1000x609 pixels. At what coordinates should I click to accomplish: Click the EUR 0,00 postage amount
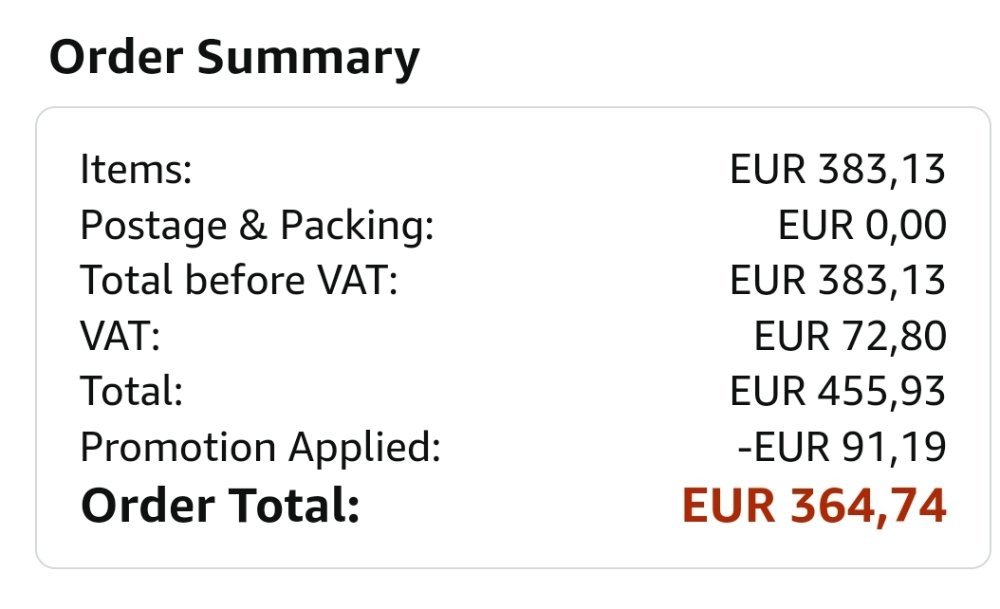click(x=862, y=226)
